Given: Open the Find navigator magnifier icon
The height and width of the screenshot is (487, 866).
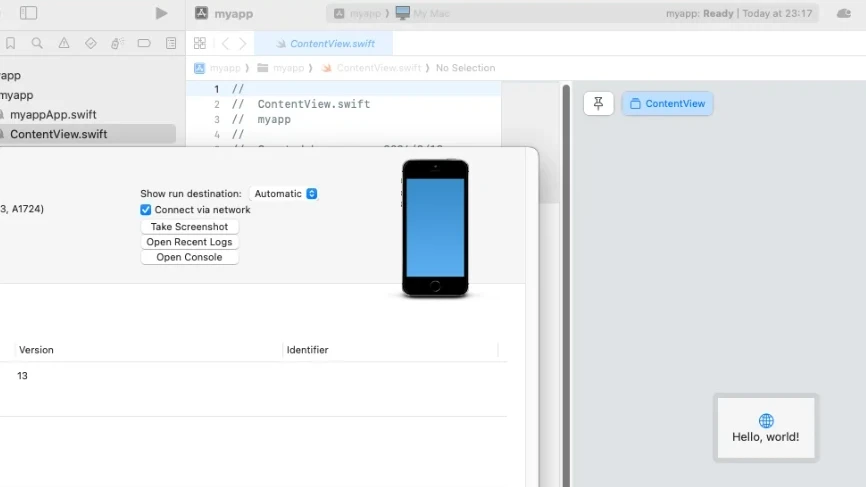Looking at the screenshot, I should coord(37,44).
